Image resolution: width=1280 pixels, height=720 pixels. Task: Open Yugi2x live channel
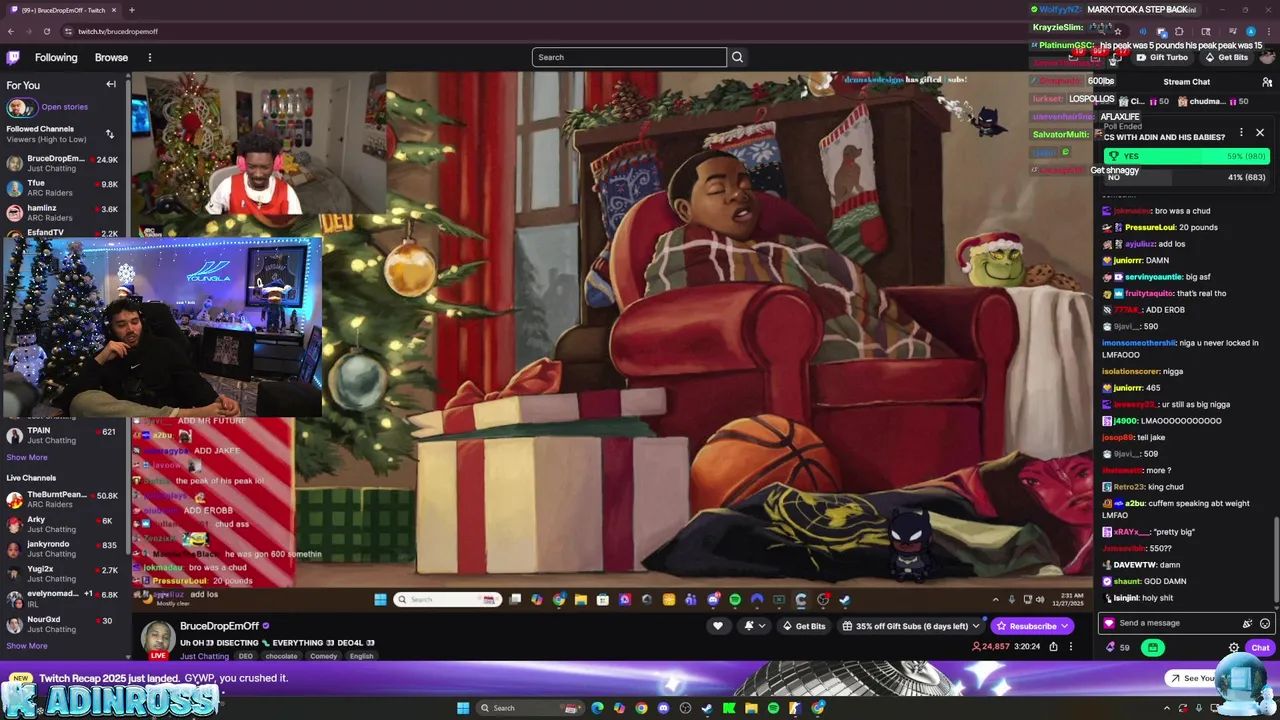click(x=62, y=574)
